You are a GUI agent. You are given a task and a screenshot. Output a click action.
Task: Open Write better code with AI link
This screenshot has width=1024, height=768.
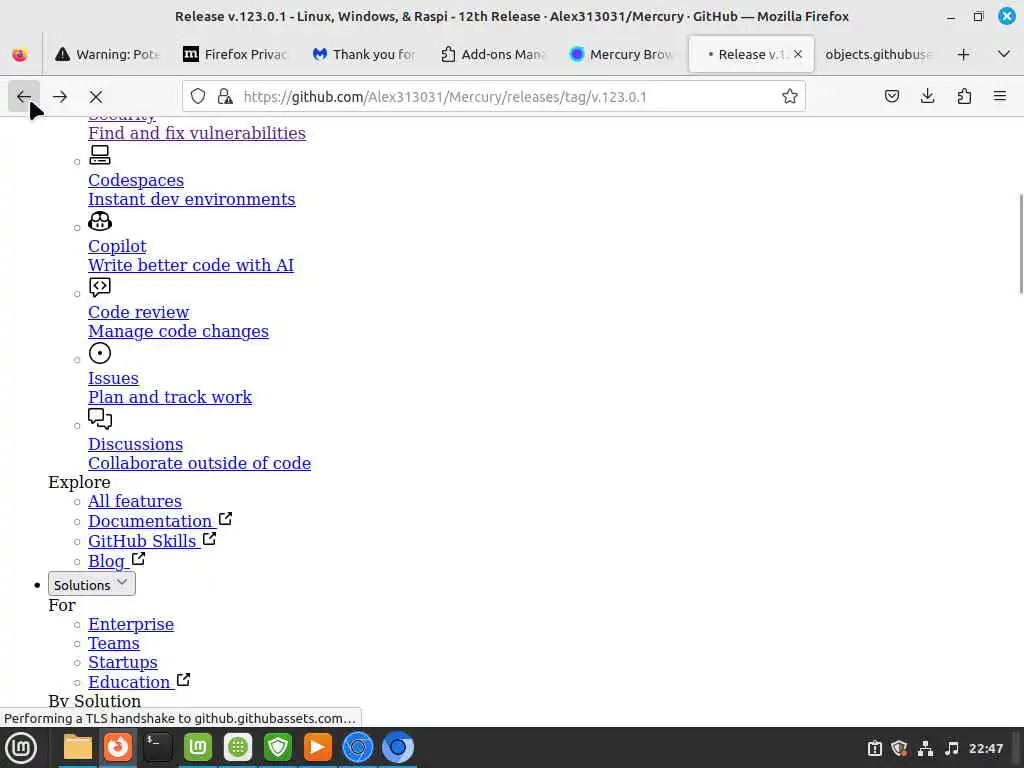tap(191, 265)
